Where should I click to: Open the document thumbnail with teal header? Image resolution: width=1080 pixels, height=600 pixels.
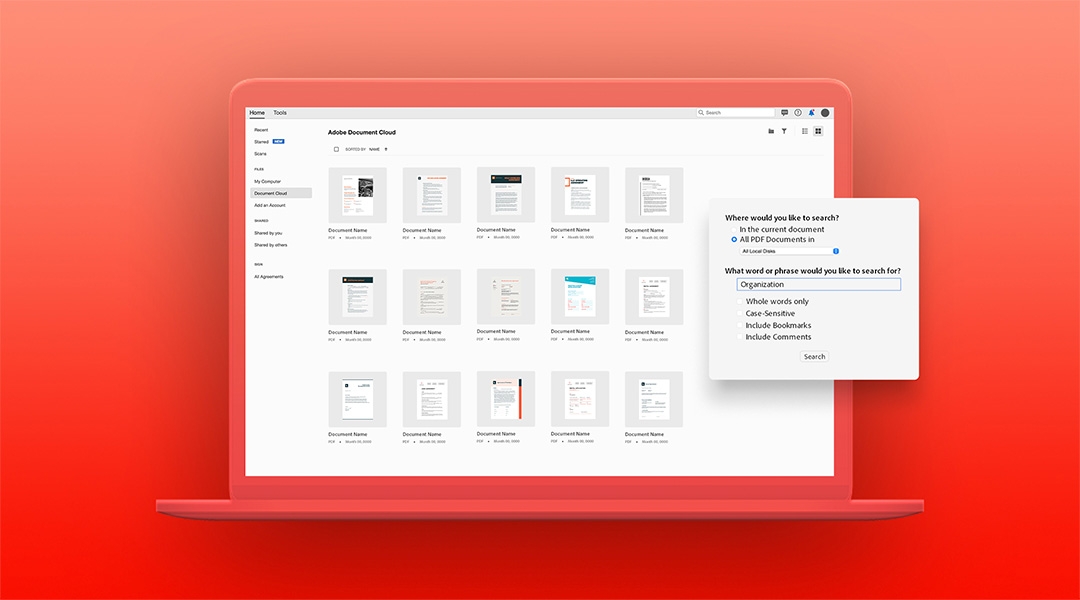[x=580, y=297]
